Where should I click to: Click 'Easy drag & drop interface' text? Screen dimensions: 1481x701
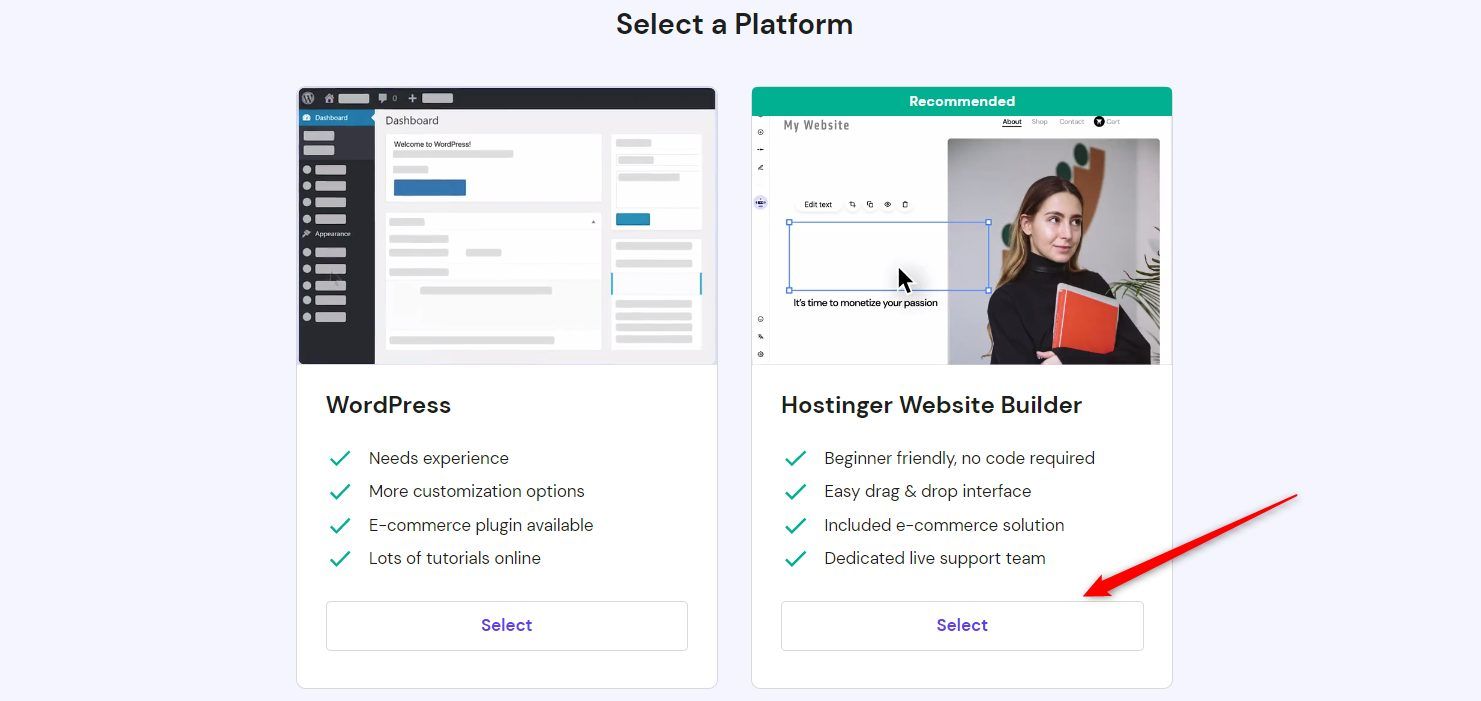pyautogui.click(x=927, y=491)
